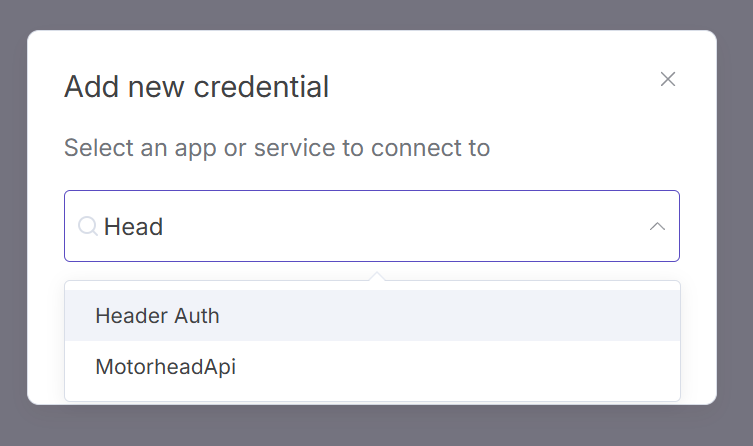This screenshot has width=753, height=446.
Task: Close the Add new credential dialog
Action: pos(668,79)
